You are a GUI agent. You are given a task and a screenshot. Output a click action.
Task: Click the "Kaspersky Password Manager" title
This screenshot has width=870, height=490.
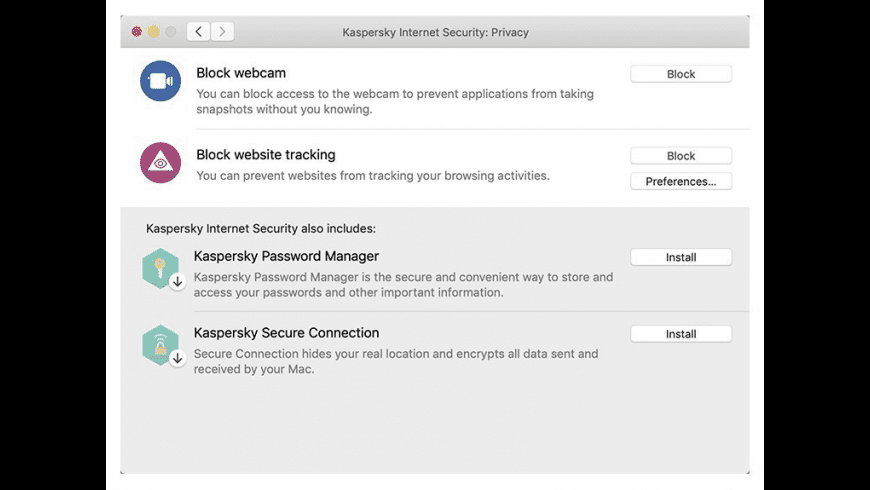pos(286,257)
